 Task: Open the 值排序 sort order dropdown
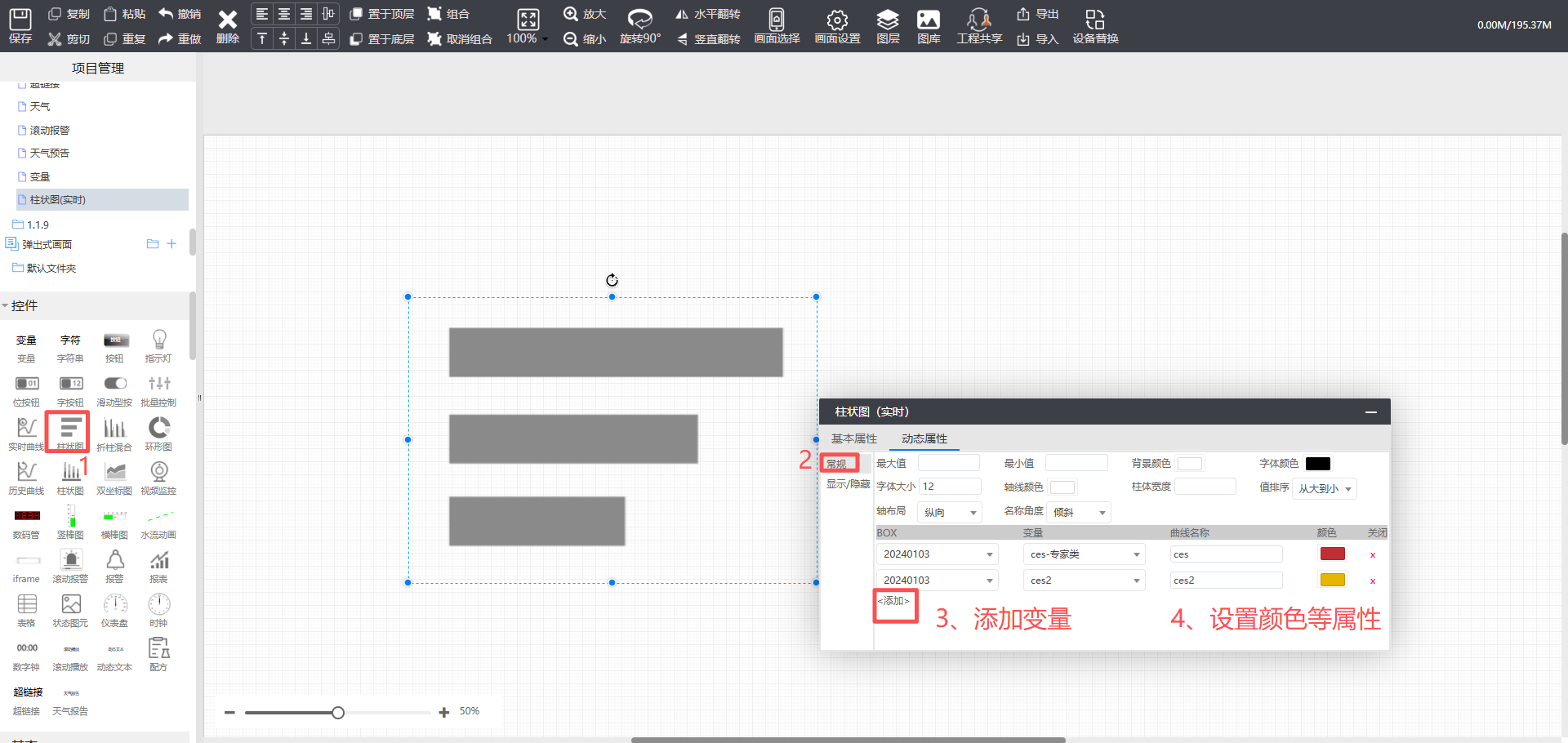[1324, 488]
